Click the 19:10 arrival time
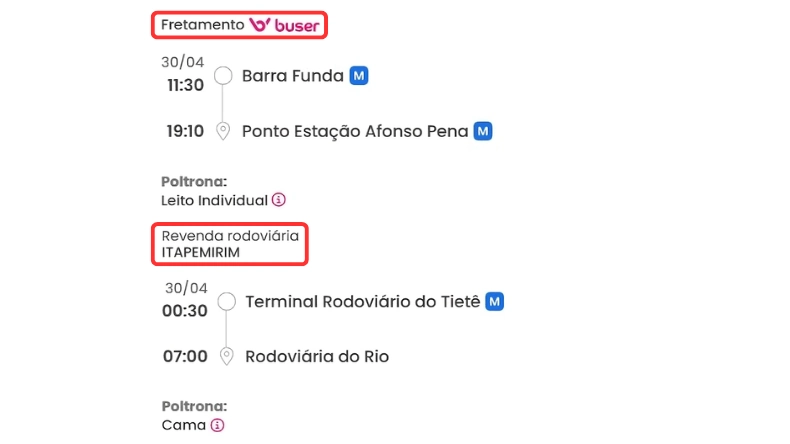The height and width of the screenshot is (444, 790). 185,131
